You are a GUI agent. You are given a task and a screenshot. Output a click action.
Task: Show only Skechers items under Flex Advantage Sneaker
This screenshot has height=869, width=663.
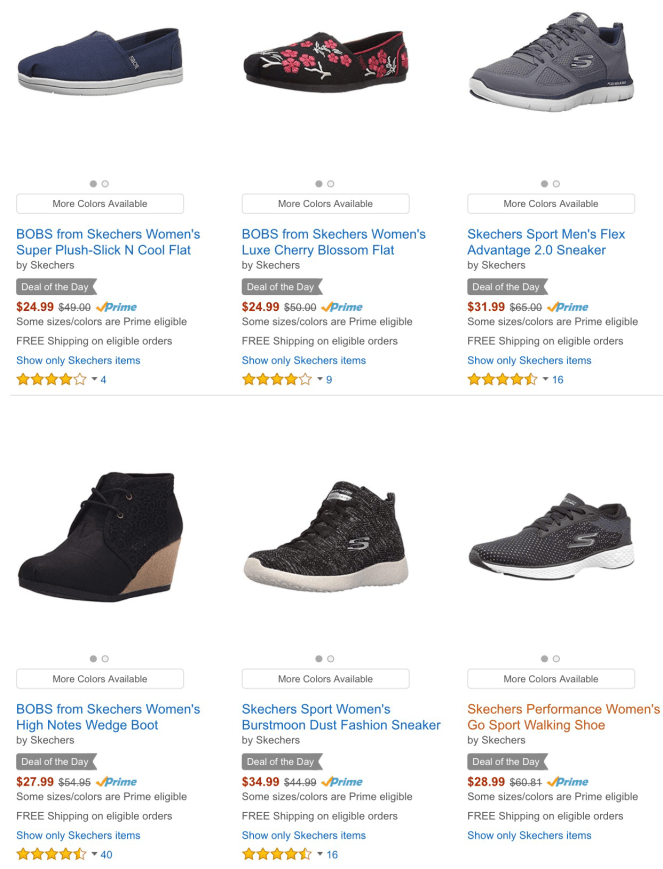coord(529,360)
